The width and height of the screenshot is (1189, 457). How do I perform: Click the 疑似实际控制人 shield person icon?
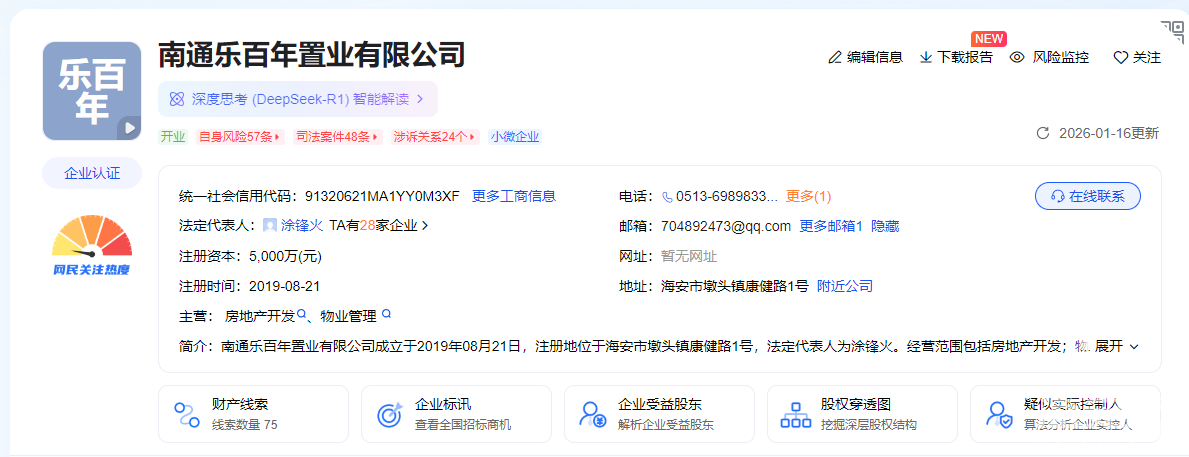999,415
